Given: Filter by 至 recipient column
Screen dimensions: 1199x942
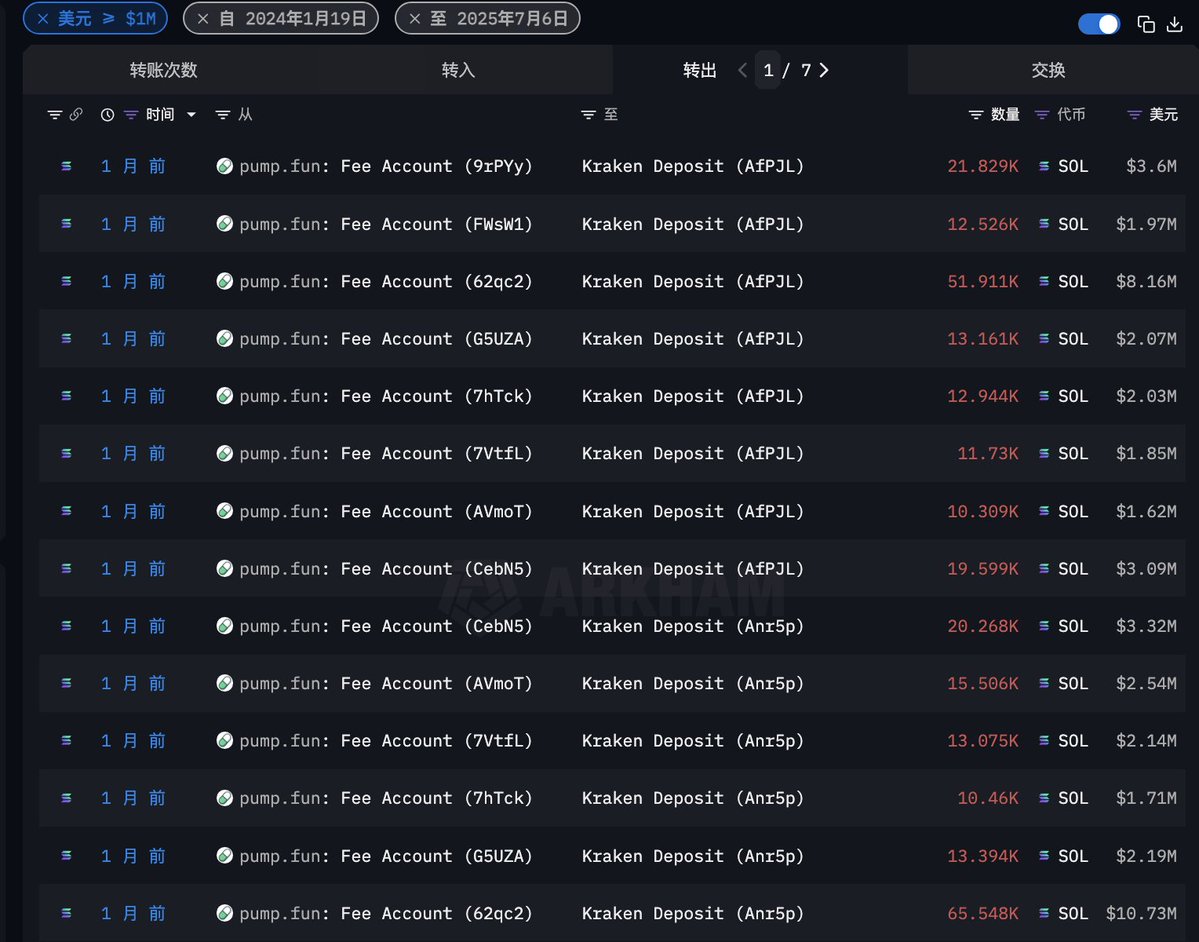Looking at the screenshot, I should (588, 115).
